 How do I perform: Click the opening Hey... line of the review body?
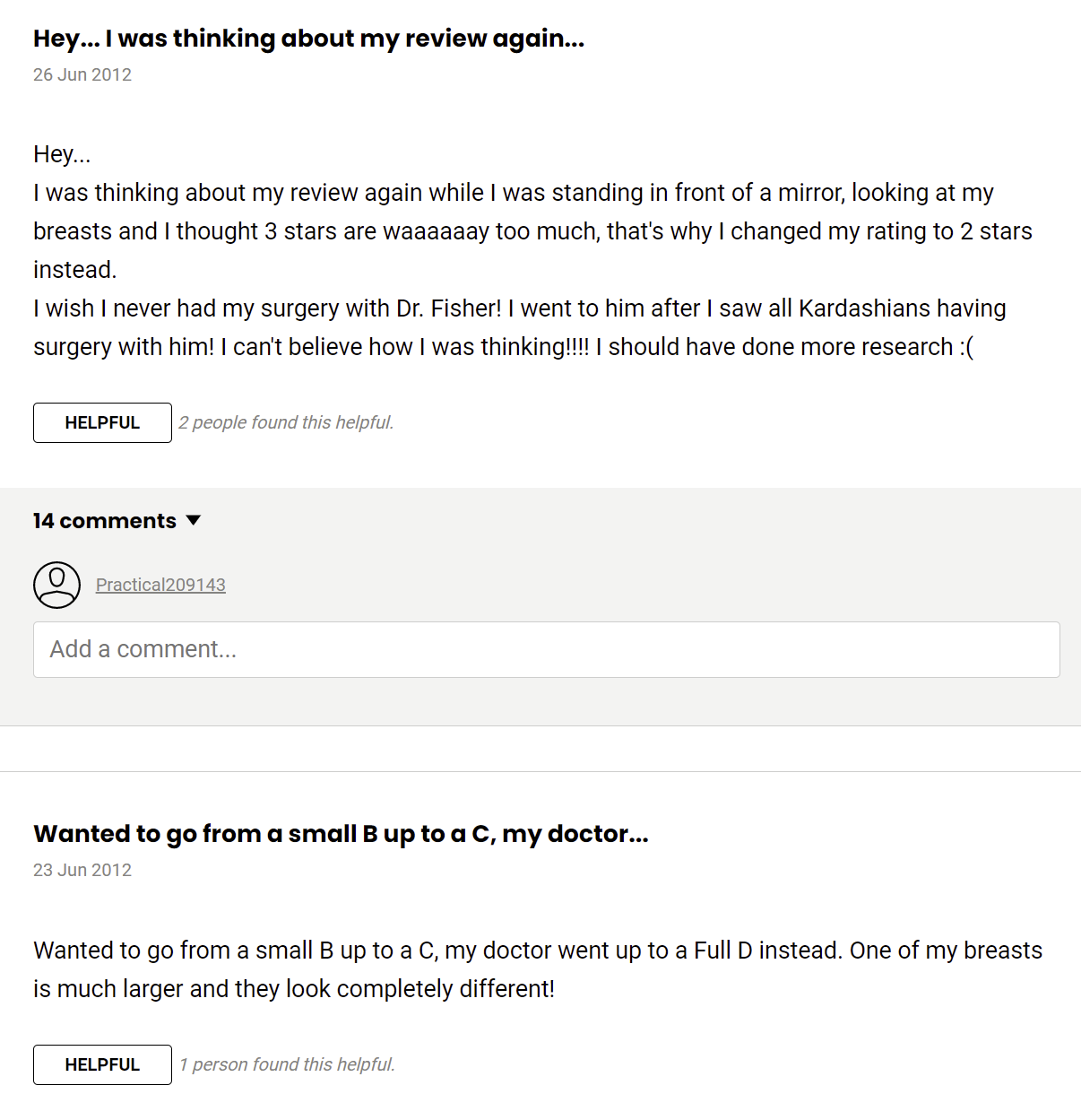(x=62, y=154)
